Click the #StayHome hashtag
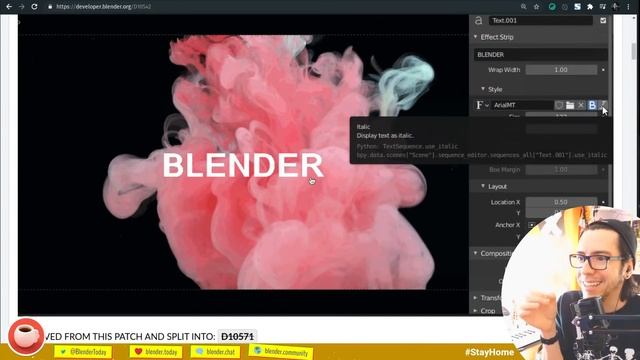Image resolution: width=640 pixels, height=360 pixels. point(489,352)
